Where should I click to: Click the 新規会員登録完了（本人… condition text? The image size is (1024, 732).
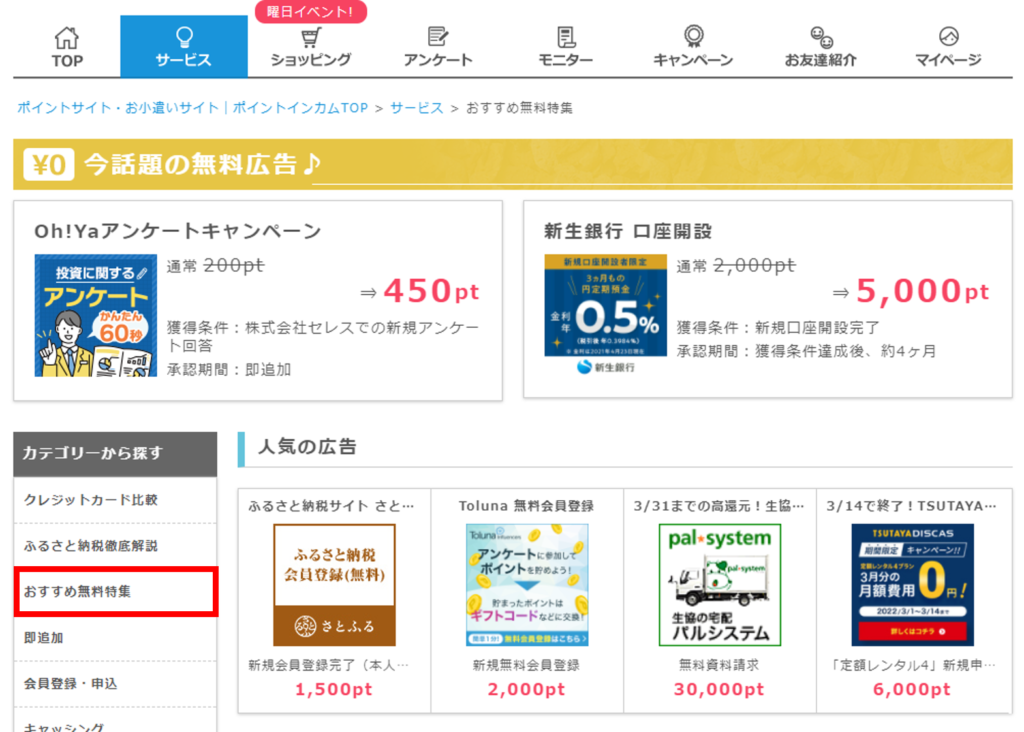point(328,665)
